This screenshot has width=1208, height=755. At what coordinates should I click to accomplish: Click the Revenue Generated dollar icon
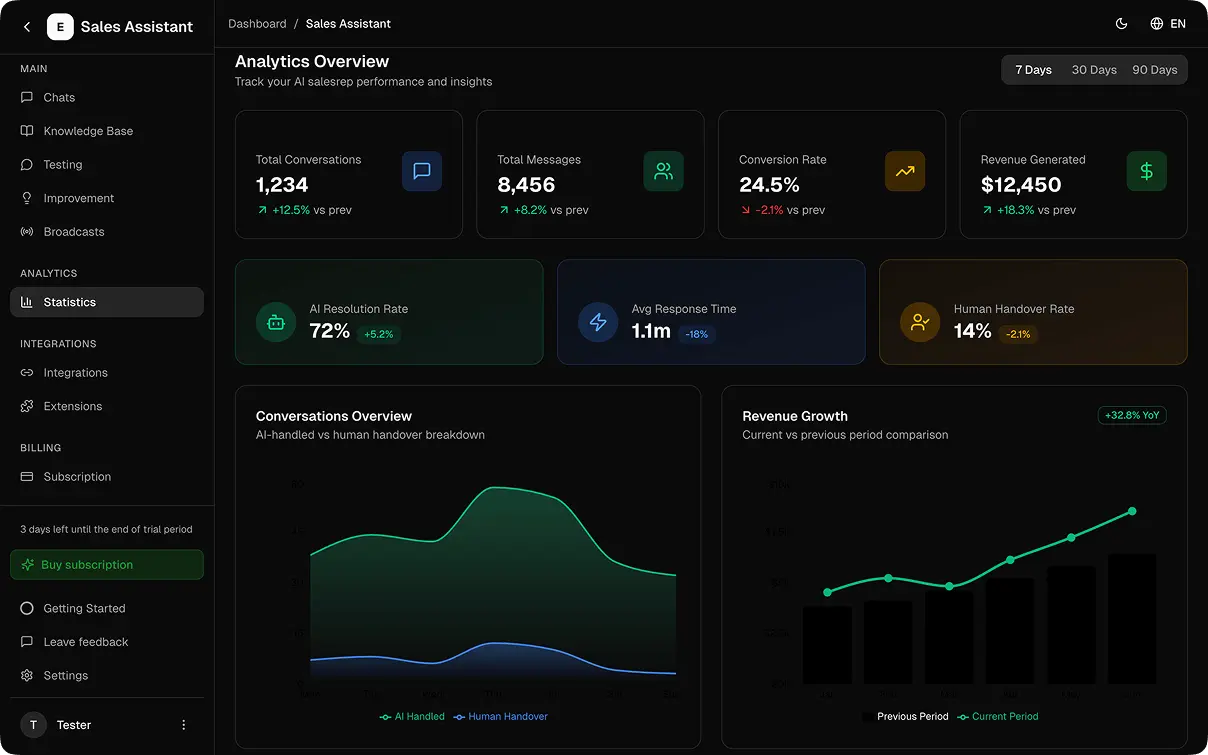click(x=1146, y=171)
